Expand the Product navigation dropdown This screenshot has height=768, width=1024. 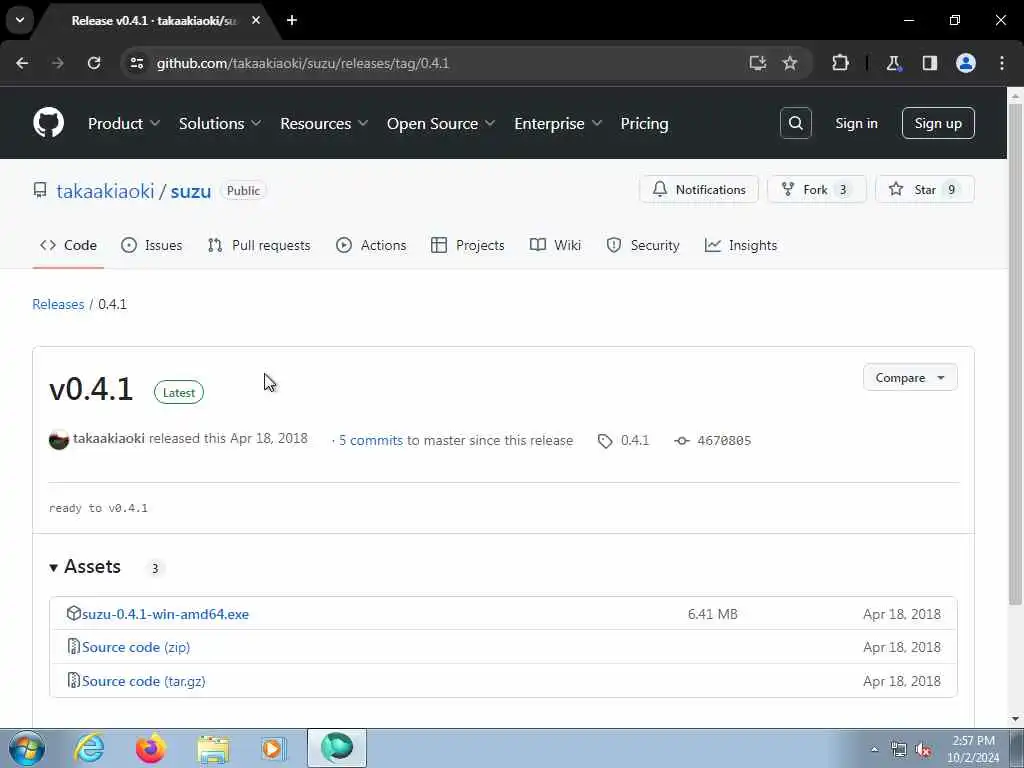click(124, 123)
